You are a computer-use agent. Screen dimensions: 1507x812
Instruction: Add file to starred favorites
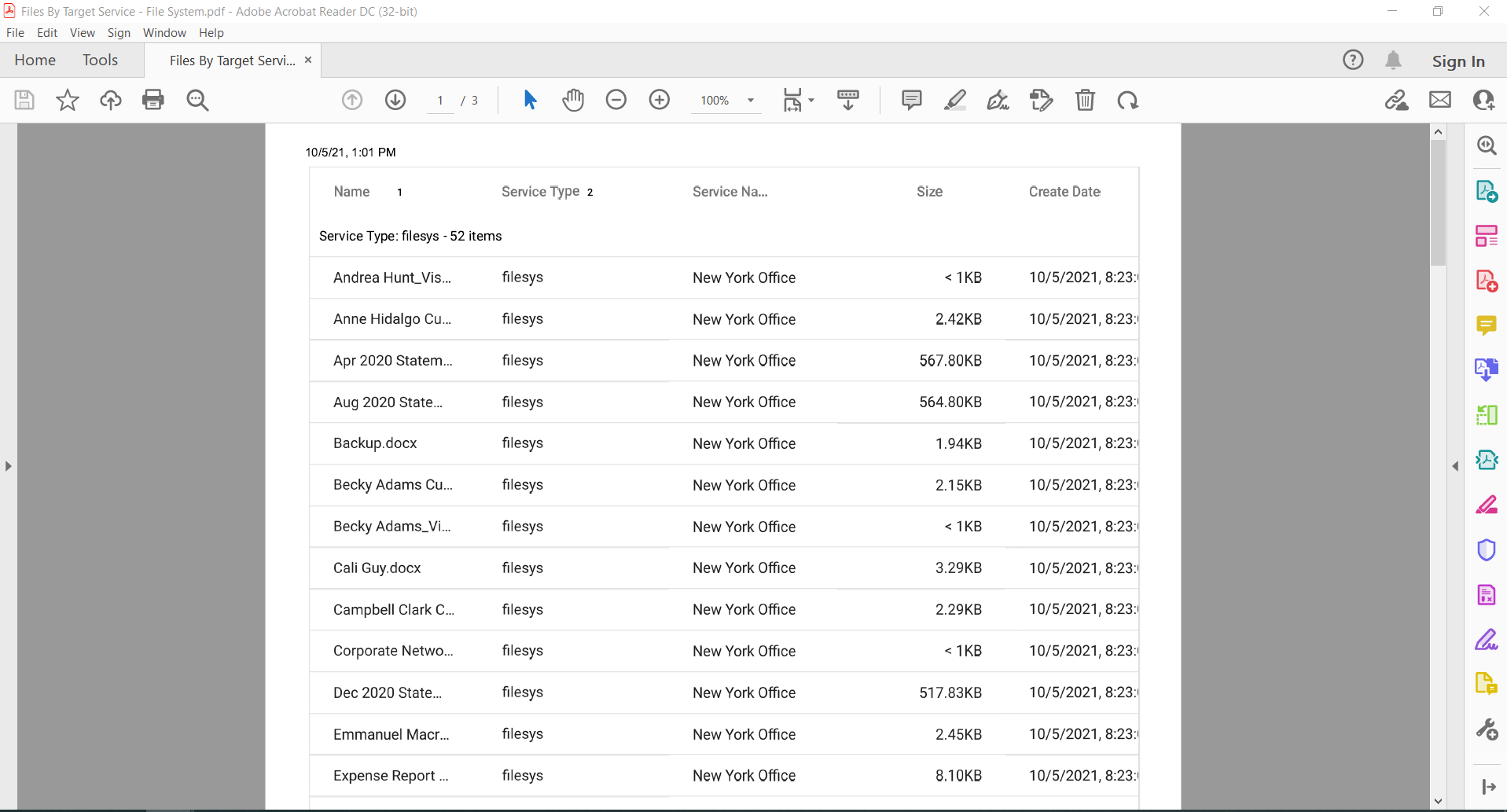(68, 100)
